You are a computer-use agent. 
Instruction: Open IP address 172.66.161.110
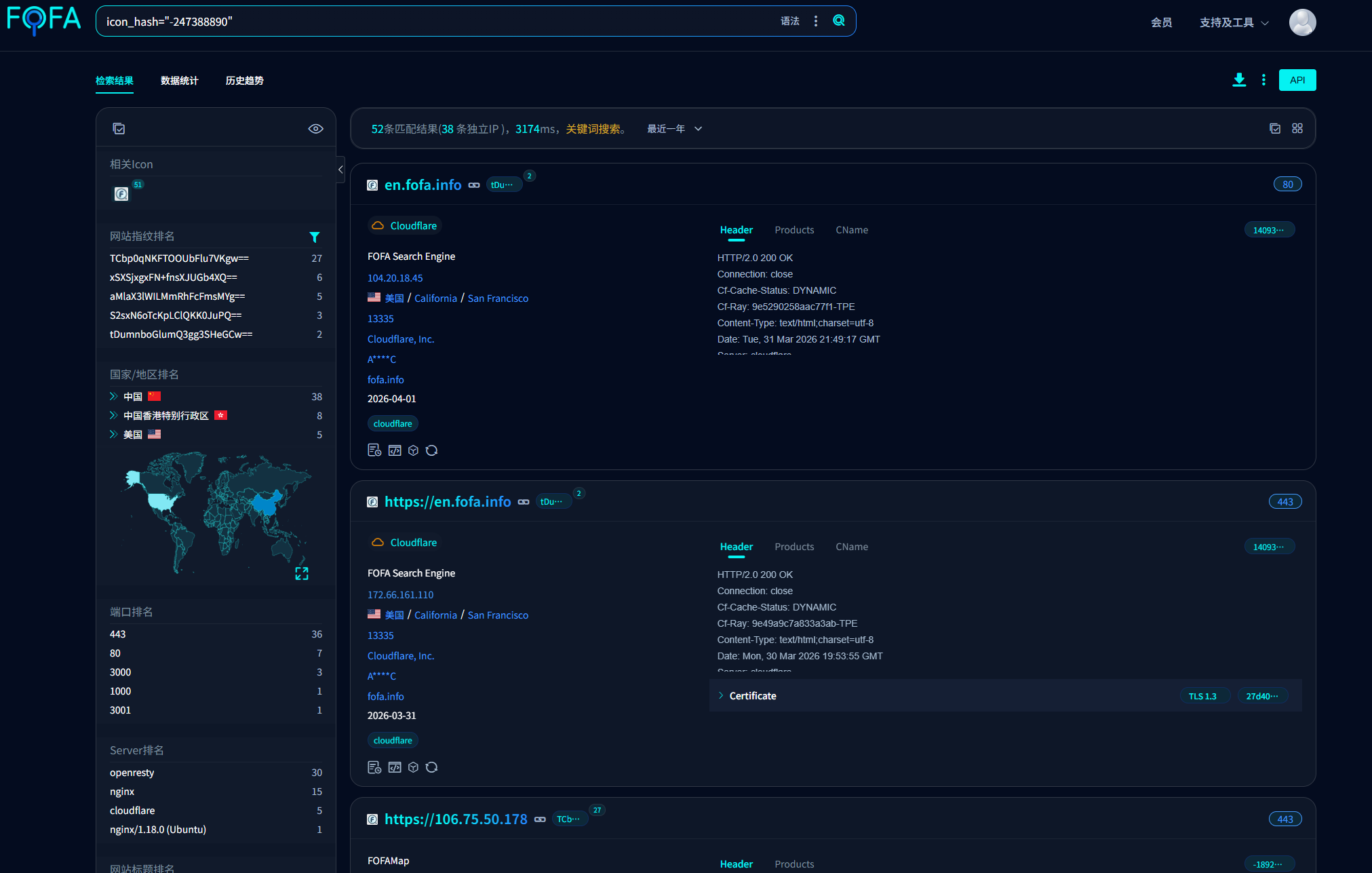click(401, 595)
